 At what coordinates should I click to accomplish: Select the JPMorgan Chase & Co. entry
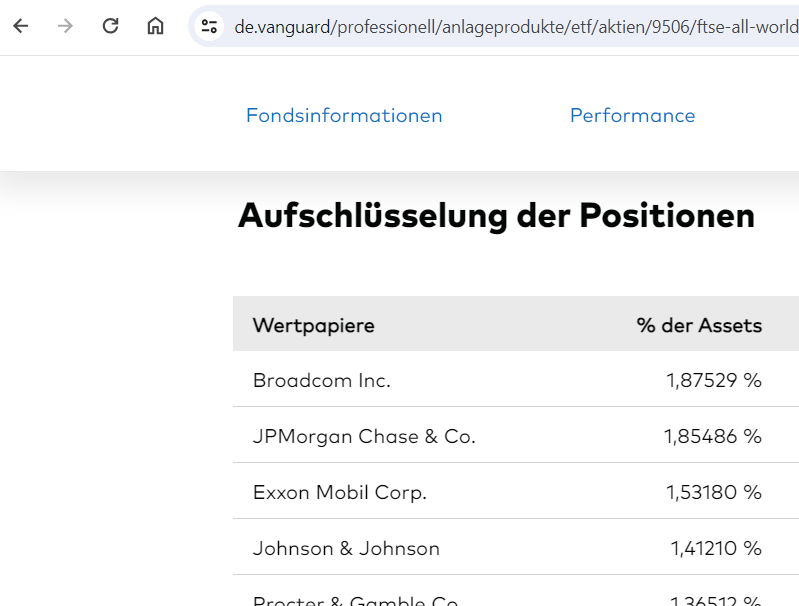tap(364, 436)
